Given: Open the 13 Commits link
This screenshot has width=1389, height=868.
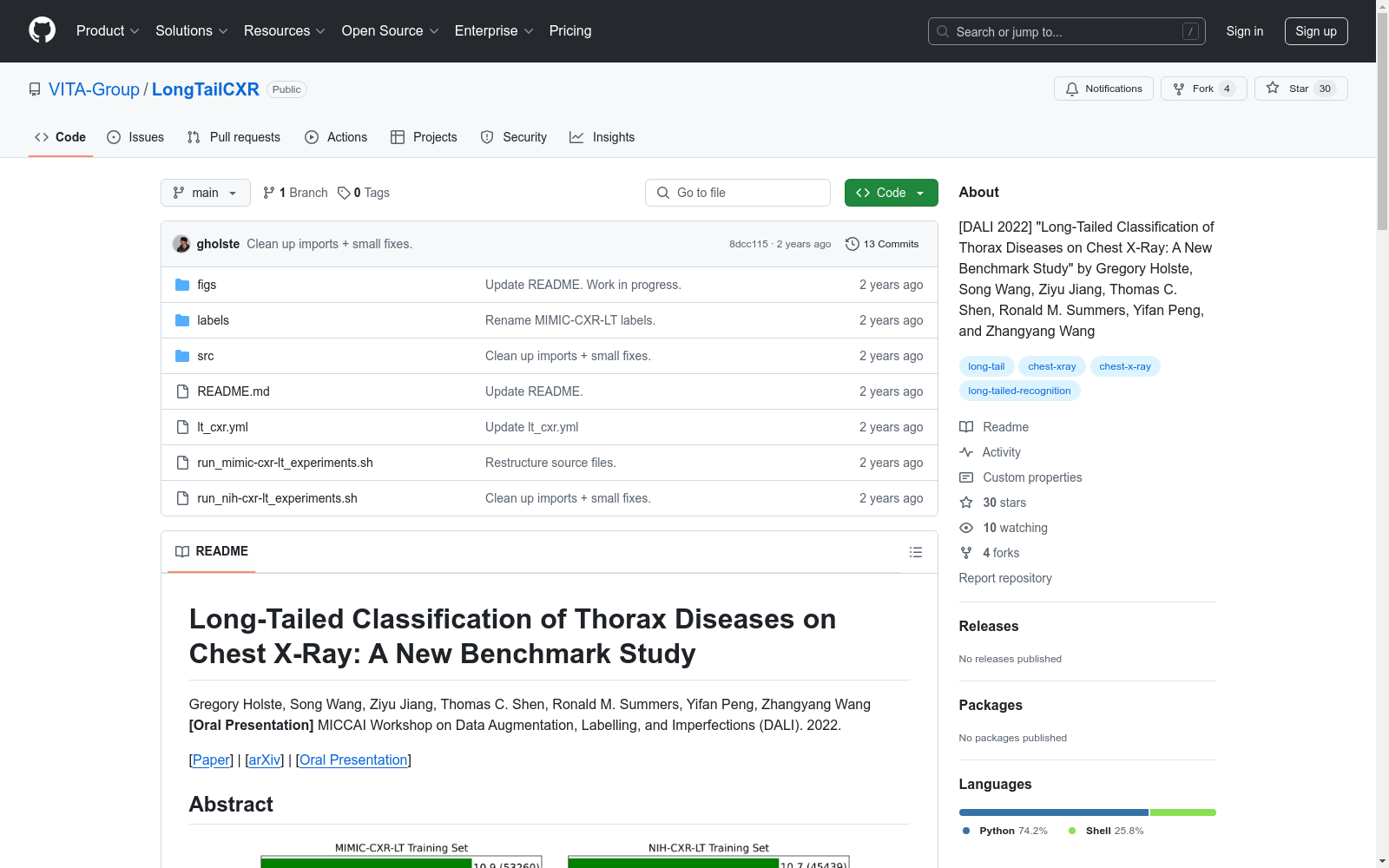Looking at the screenshot, I should pyautogui.click(x=882, y=244).
